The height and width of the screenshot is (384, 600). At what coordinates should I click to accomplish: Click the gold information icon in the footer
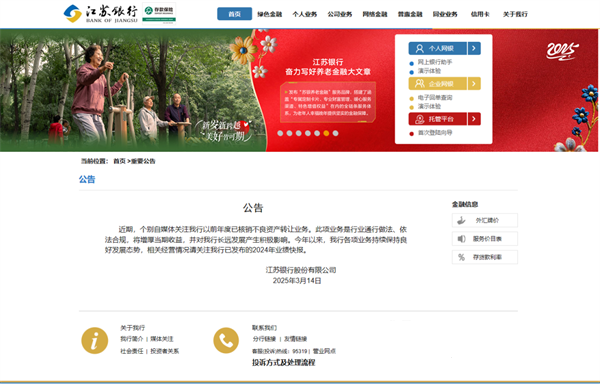[95, 340]
